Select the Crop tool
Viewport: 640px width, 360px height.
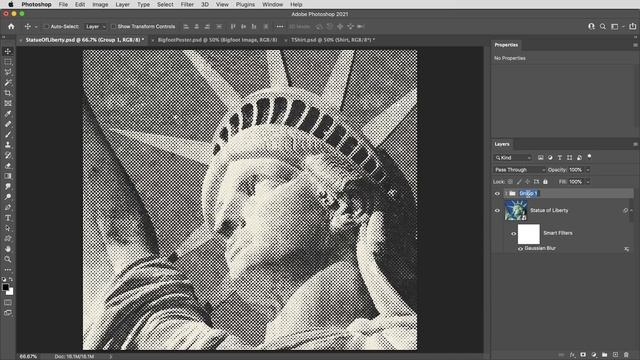point(8,93)
